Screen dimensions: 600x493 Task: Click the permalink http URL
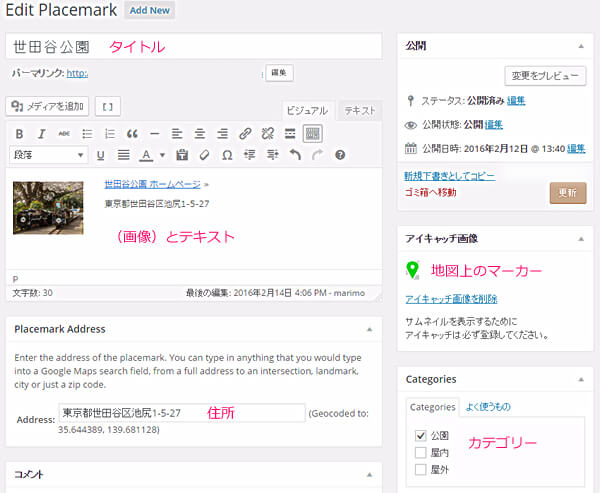point(77,73)
